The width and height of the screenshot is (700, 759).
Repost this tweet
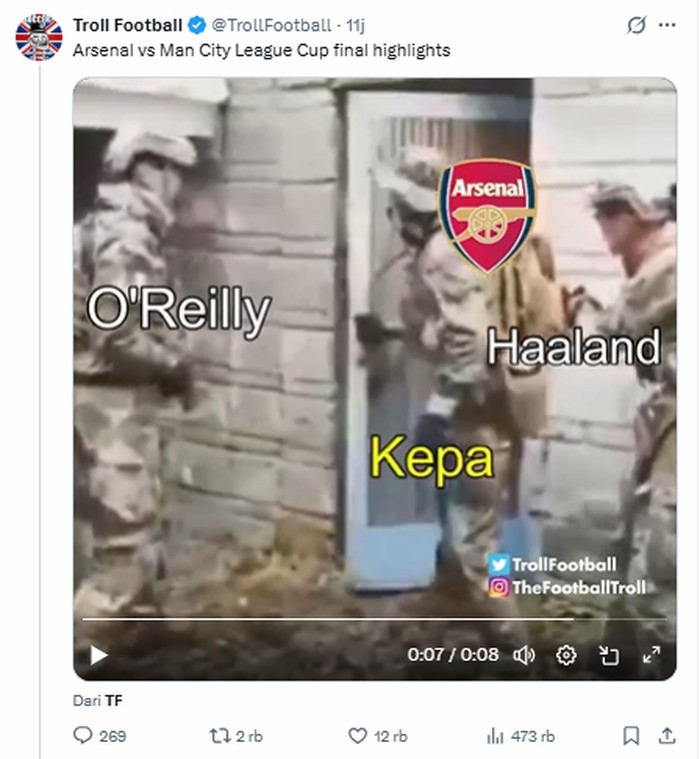pyautogui.click(x=219, y=736)
